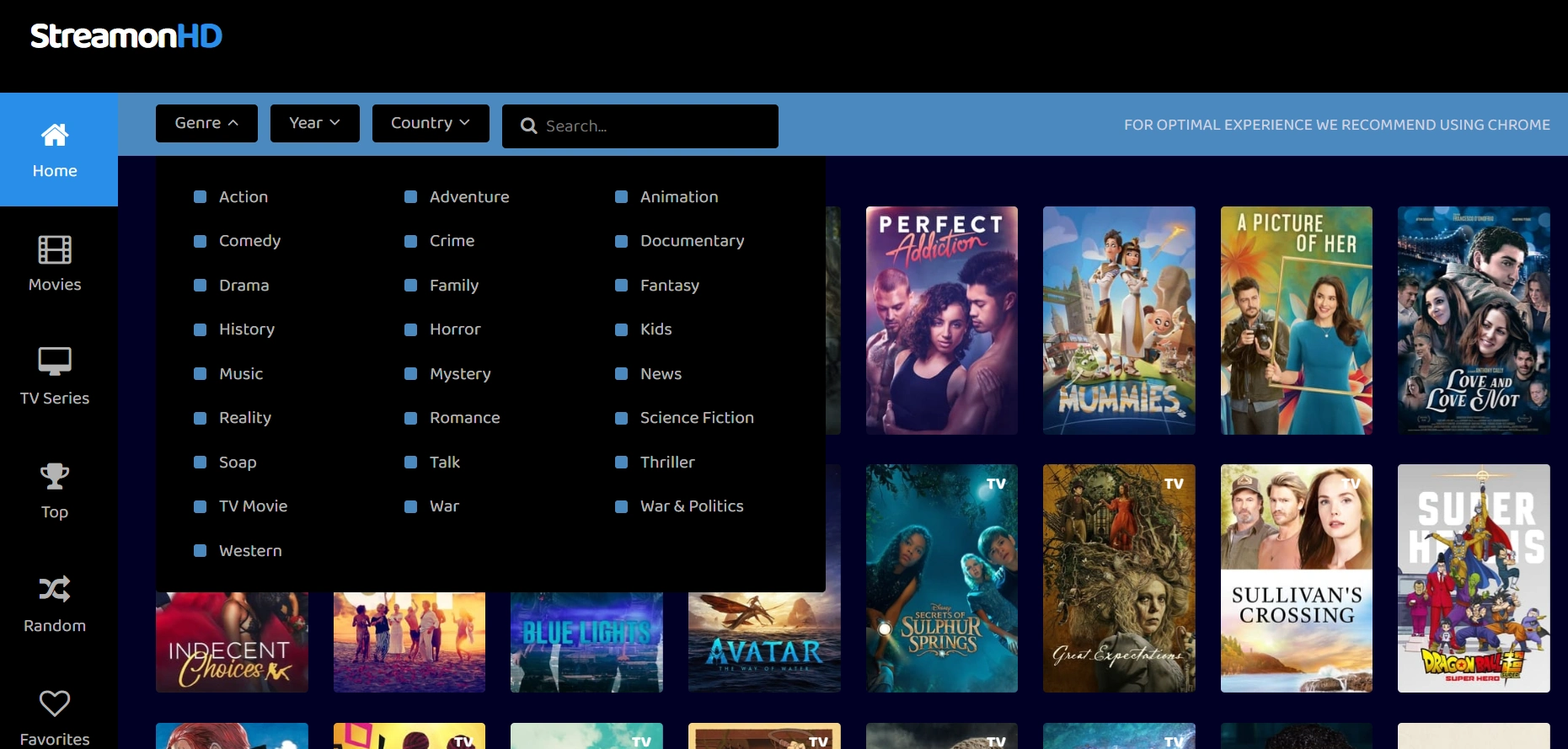Viewport: 1568px width, 749px height.
Task: Check the Fantasy genre box
Action: [622, 286]
